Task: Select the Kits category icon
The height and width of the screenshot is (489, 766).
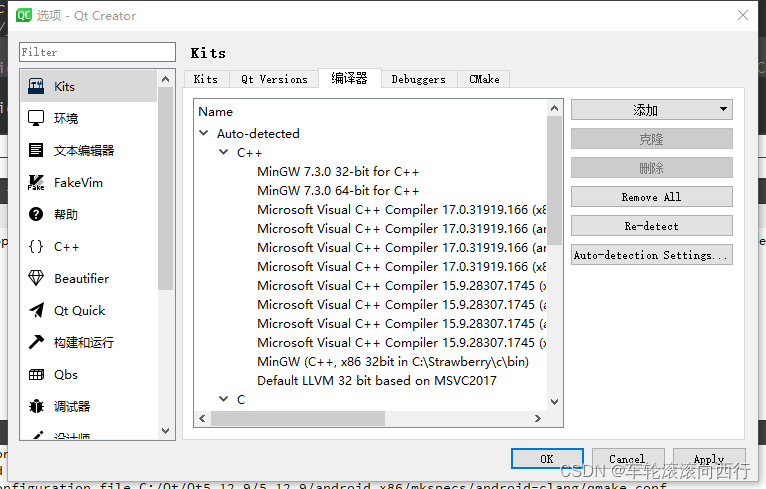Action: [36, 86]
